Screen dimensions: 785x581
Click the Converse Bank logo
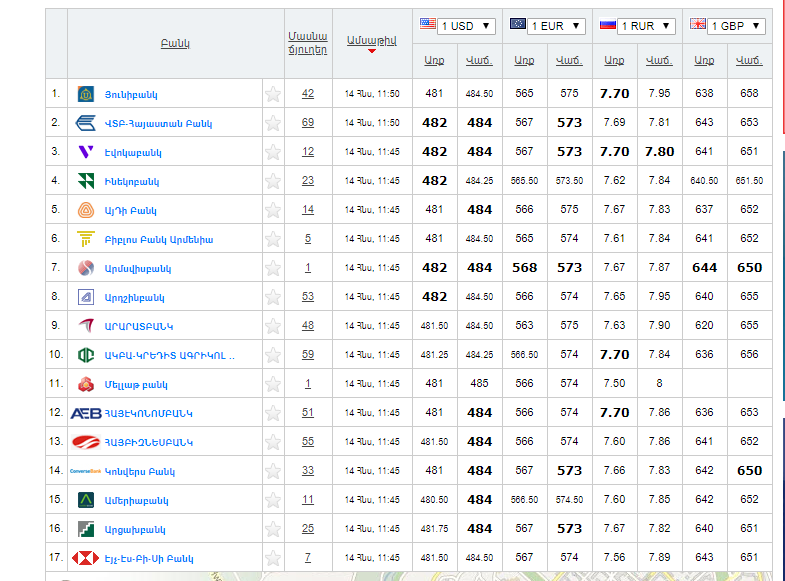(86, 471)
